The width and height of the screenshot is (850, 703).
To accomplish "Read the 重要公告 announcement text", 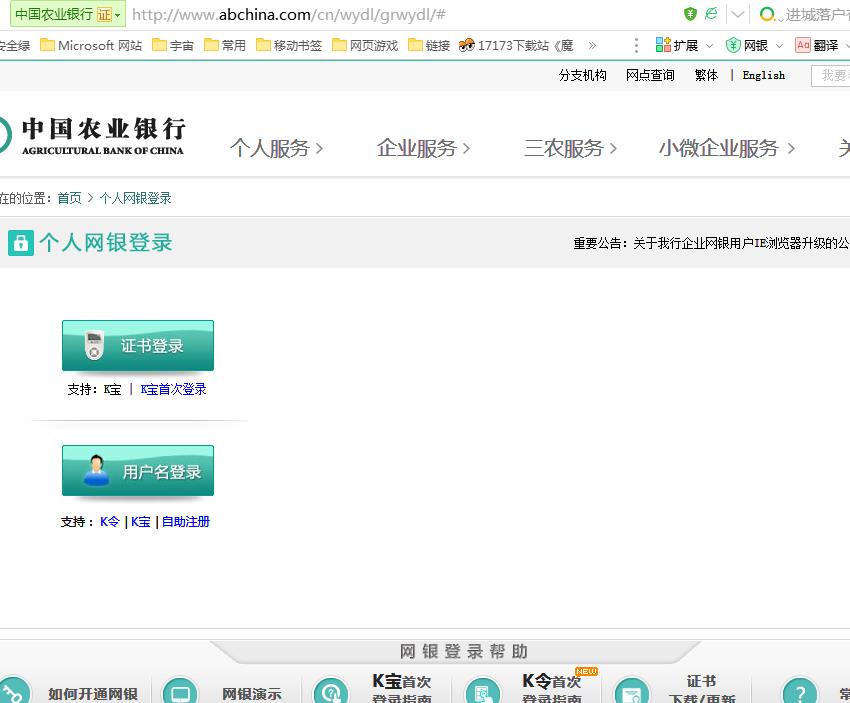I will tap(711, 243).
